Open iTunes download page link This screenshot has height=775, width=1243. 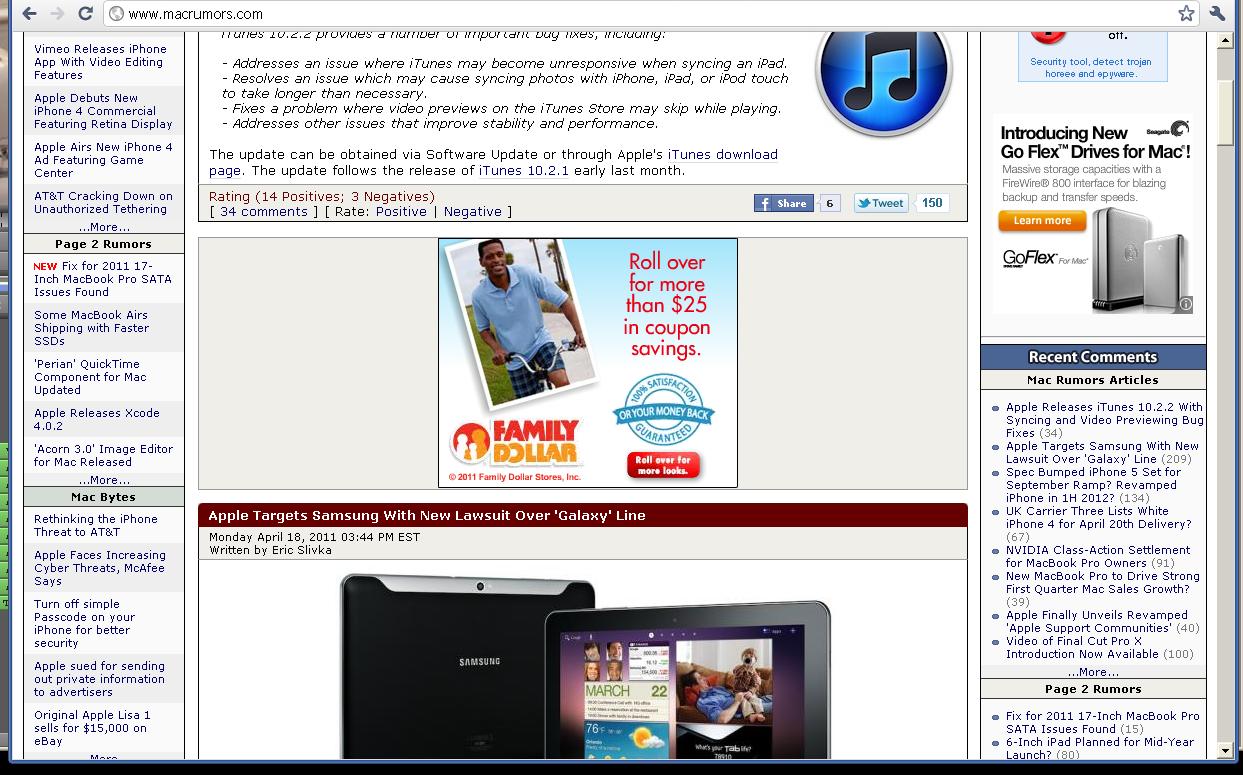point(722,155)
